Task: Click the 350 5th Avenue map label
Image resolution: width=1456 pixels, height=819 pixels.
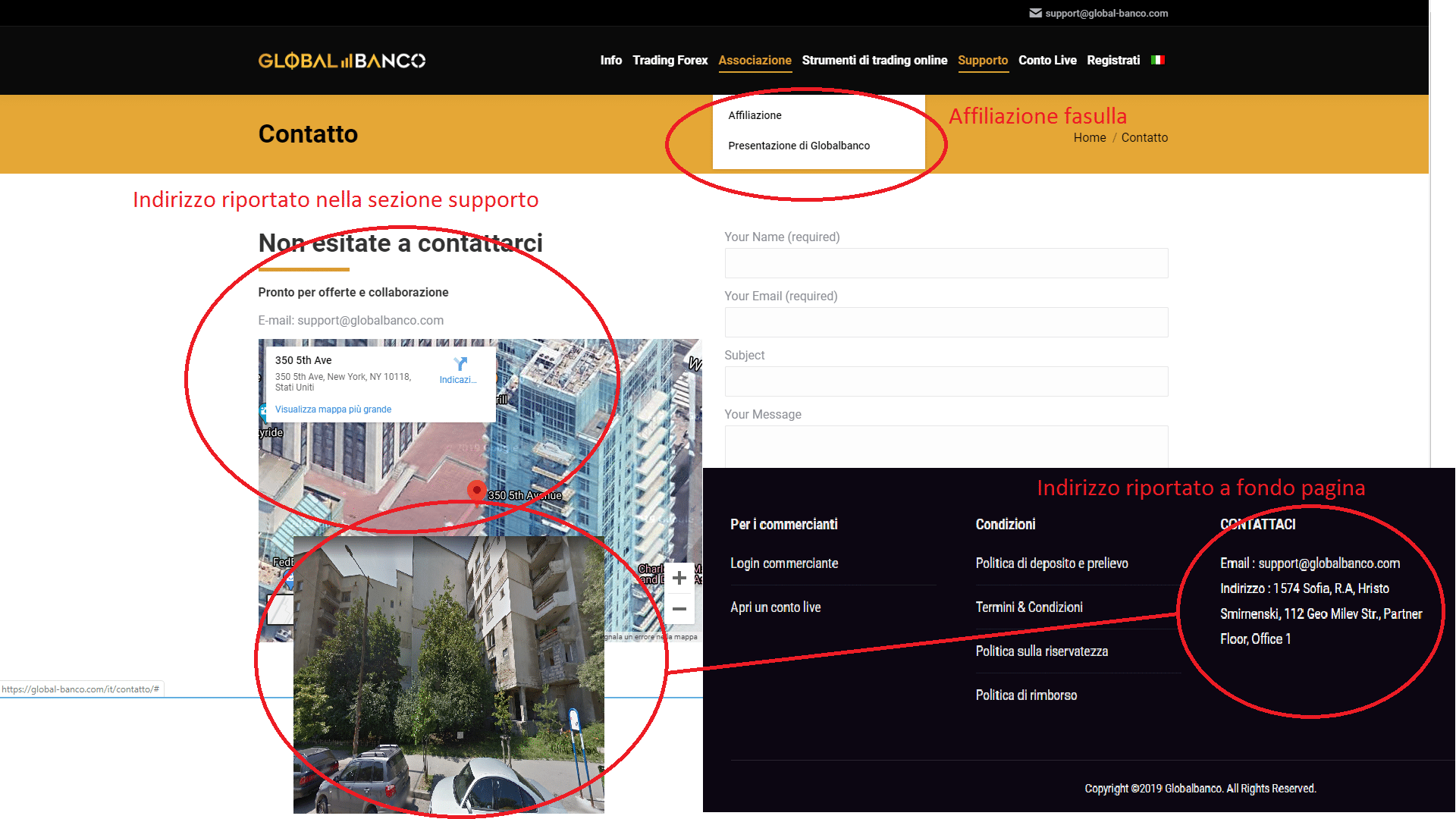Action: tap(526, 495)
